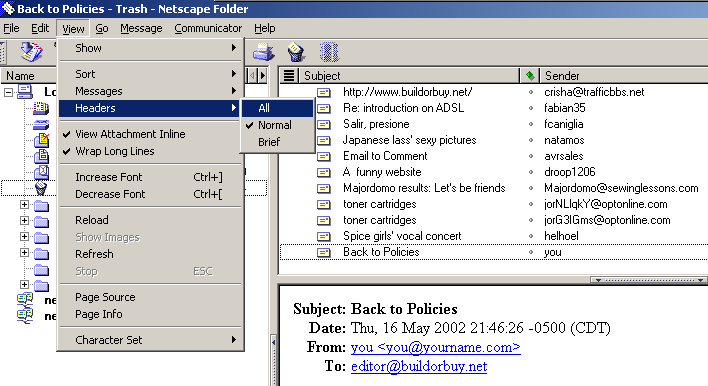Click the you@yourname.com sender link
Image resolution: width=708 pixels, height=386 pixels.
click(436, 347)
